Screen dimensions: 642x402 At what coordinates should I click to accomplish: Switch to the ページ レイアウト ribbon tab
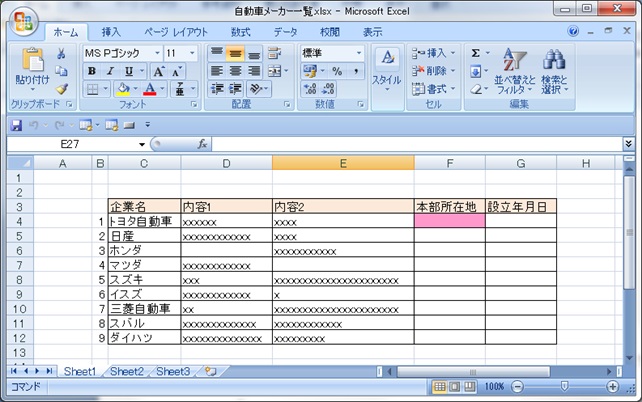pyautogui.click(x=176, y=32)
